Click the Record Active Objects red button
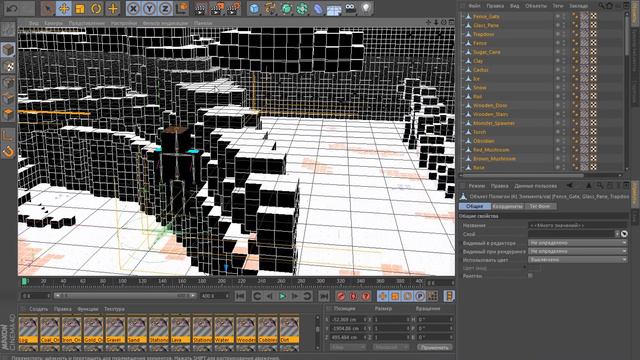The height and width of the screenshot is (360, 640). point(341,296)
